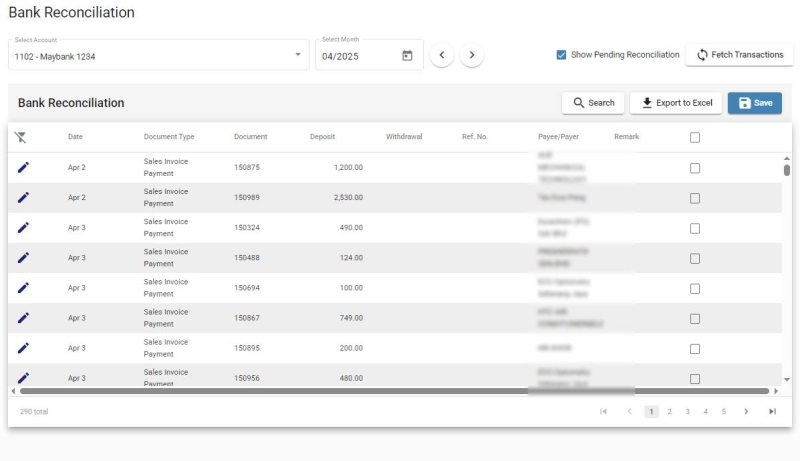Tick checkbox for document 150895
Viewport: 800px width, 461px height.
pos(695,349)
